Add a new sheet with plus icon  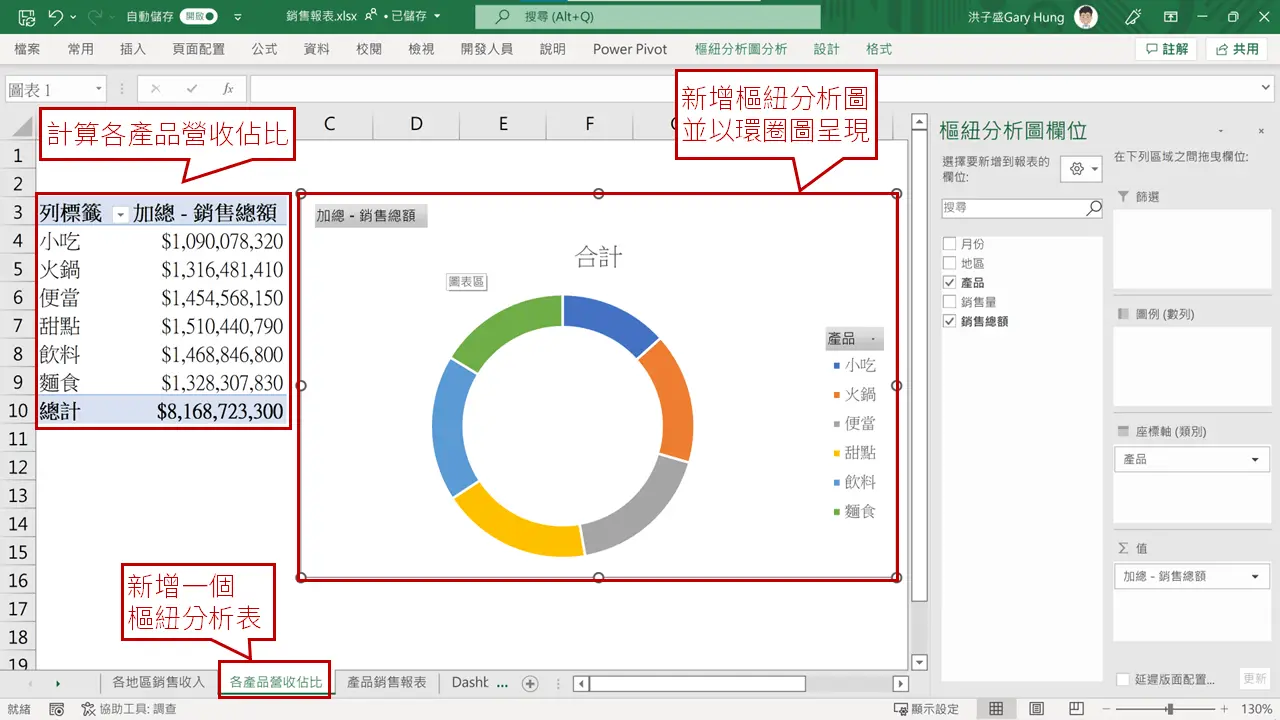coord(530,683)
